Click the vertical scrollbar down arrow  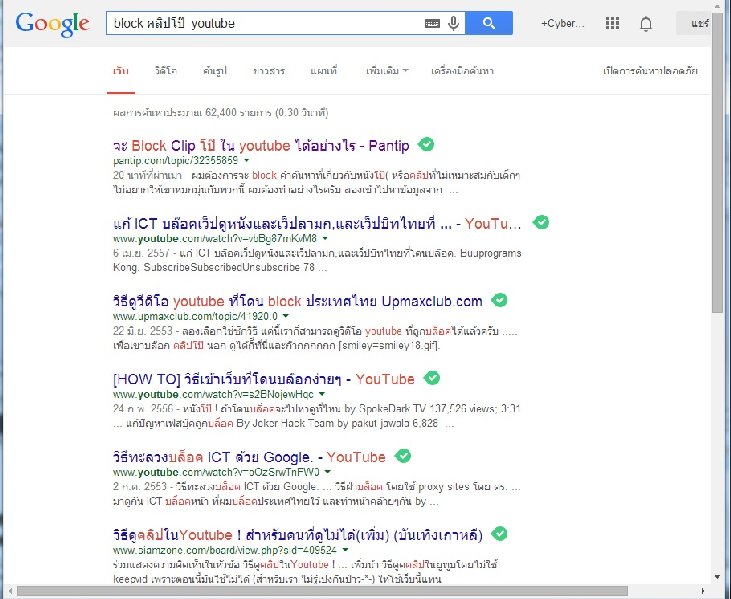717,577
